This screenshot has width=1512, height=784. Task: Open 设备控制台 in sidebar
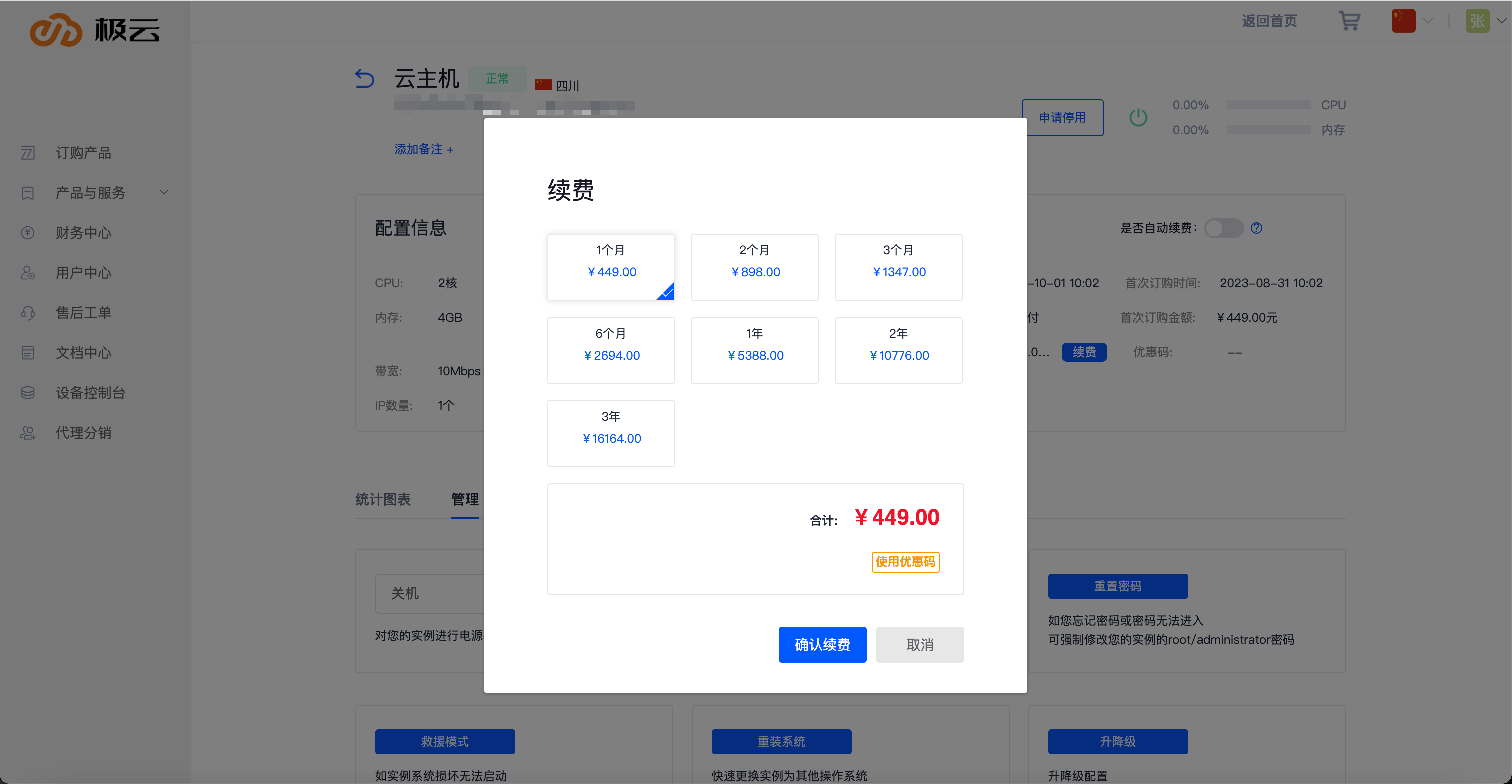(x=90, y=393)
